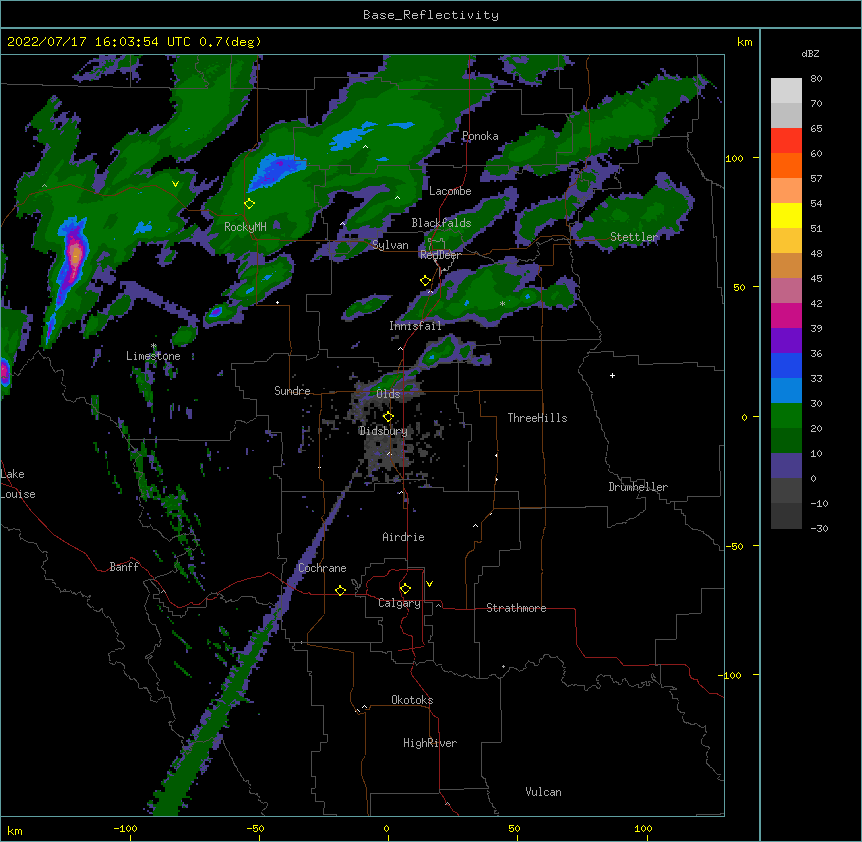The image size is (862, 842).
Task: Click the Blackfalds city label
Action: coord(441,223)
